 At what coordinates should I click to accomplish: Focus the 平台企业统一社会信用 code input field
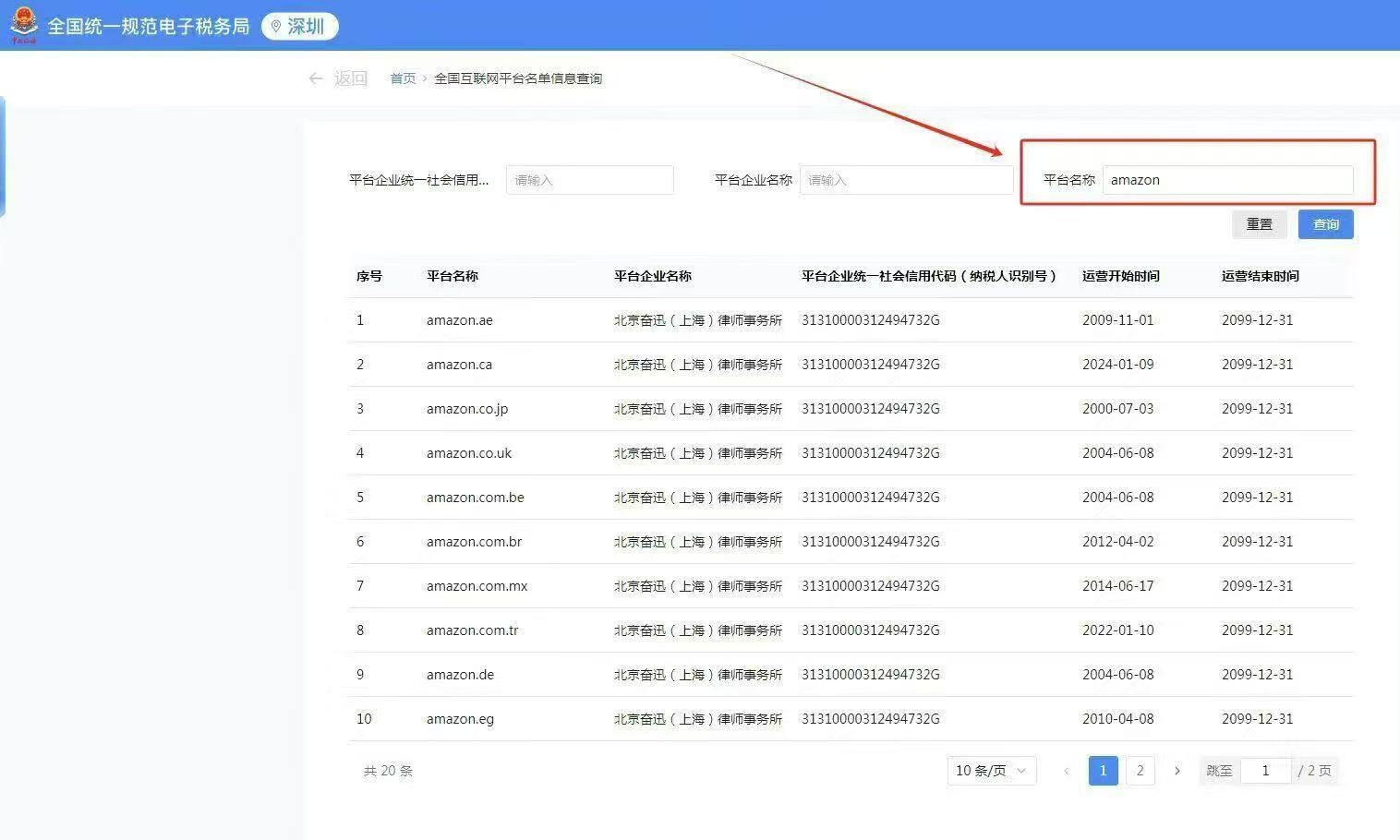point(589,180)
